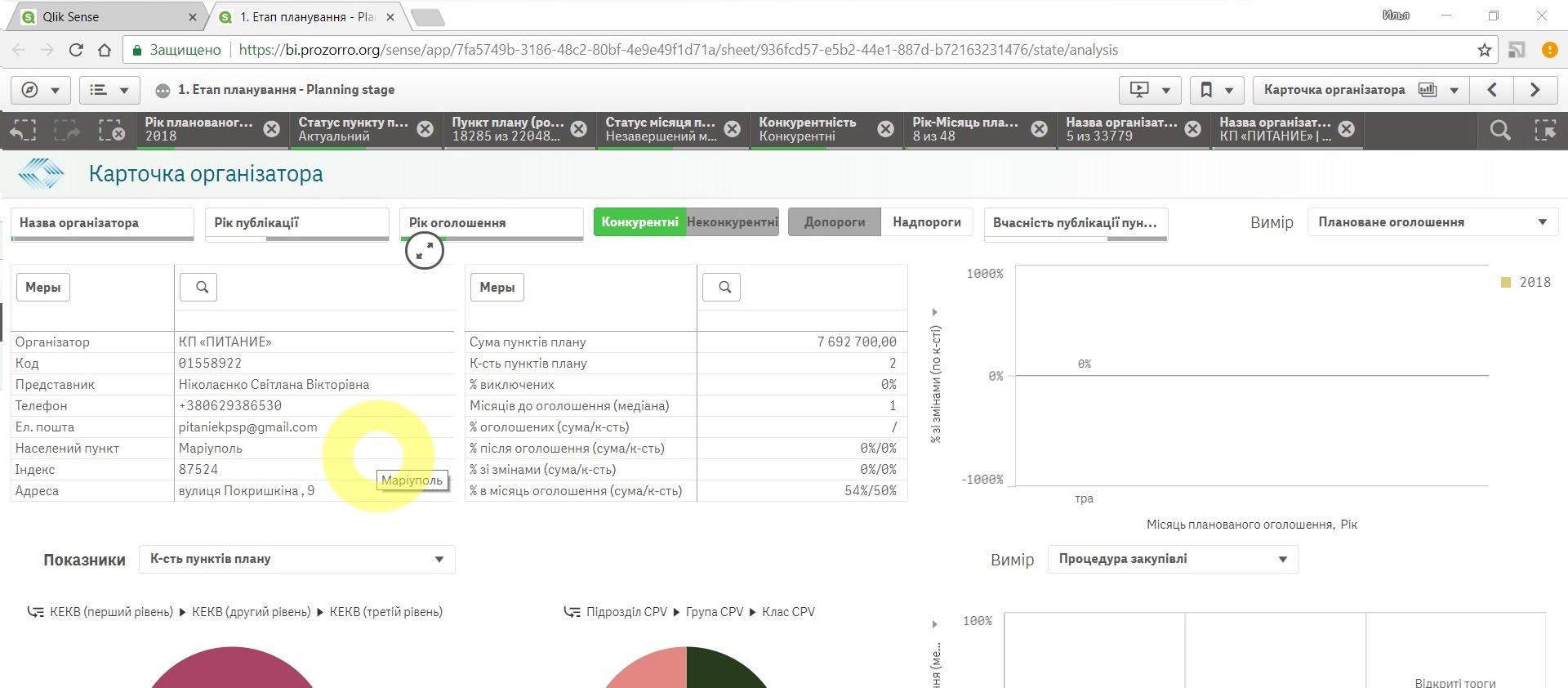The image size is (1568, 688).
Task: Click the search icon in organizer table
Action: click(198, 287)
